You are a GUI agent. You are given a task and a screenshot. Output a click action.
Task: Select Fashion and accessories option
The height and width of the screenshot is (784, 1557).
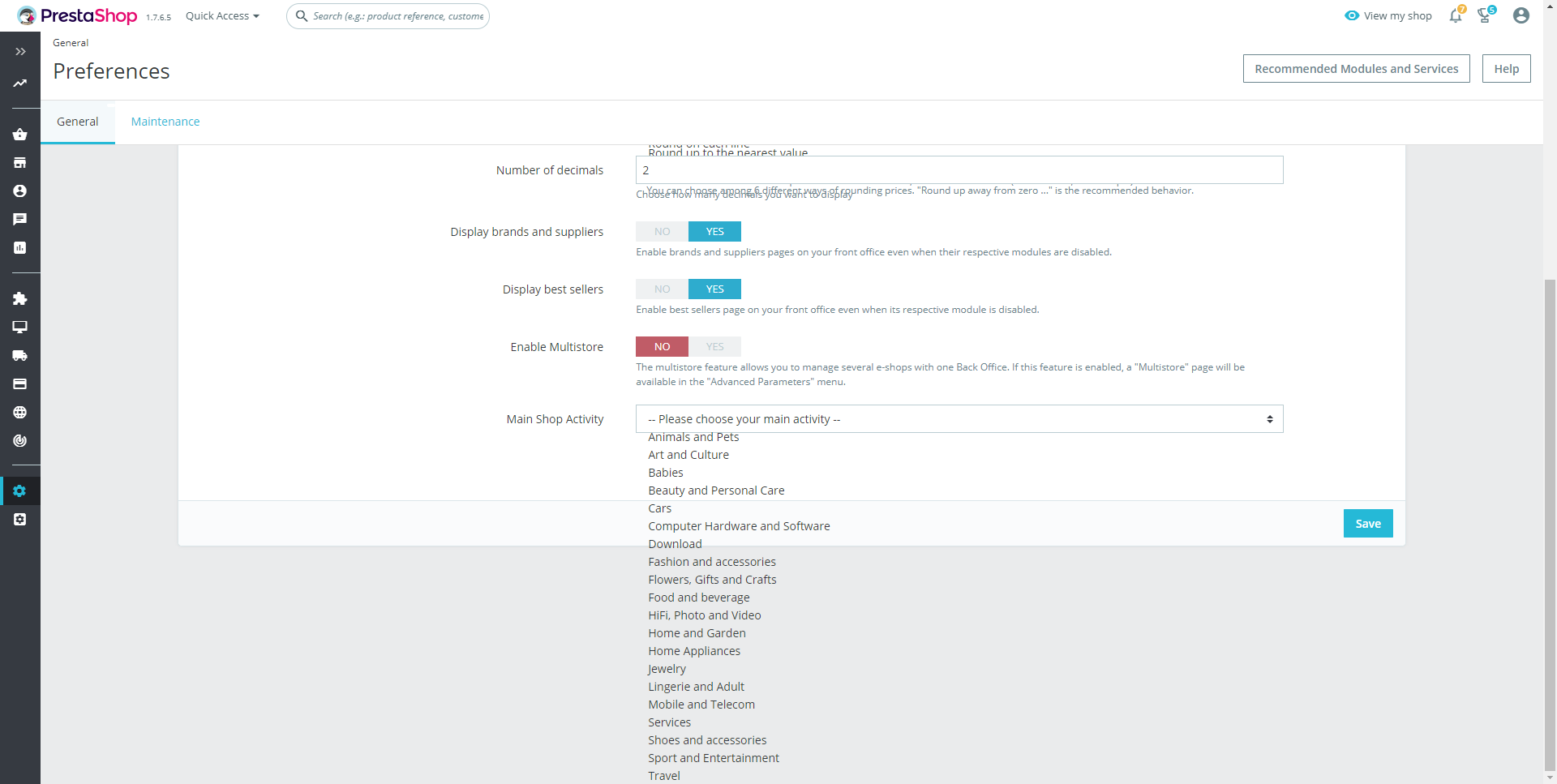pos(712,562)
